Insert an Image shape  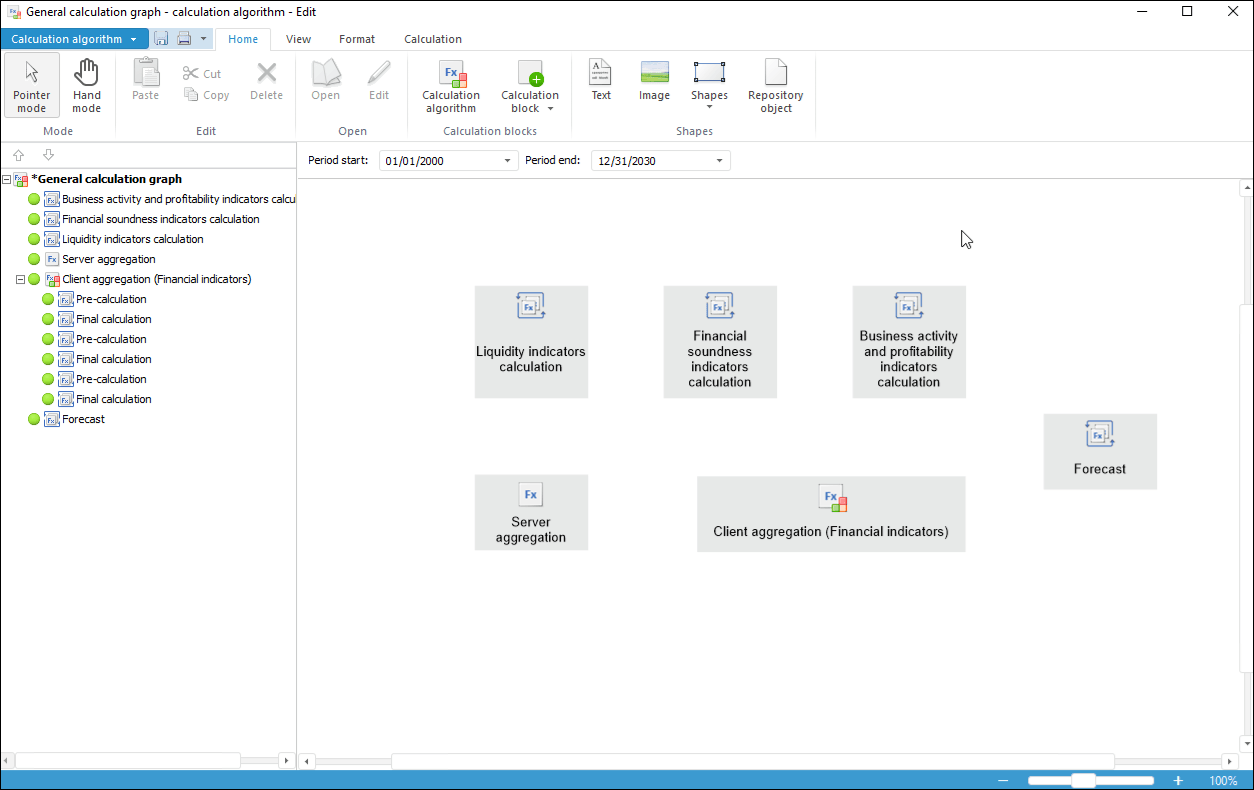tap(654, 80)
